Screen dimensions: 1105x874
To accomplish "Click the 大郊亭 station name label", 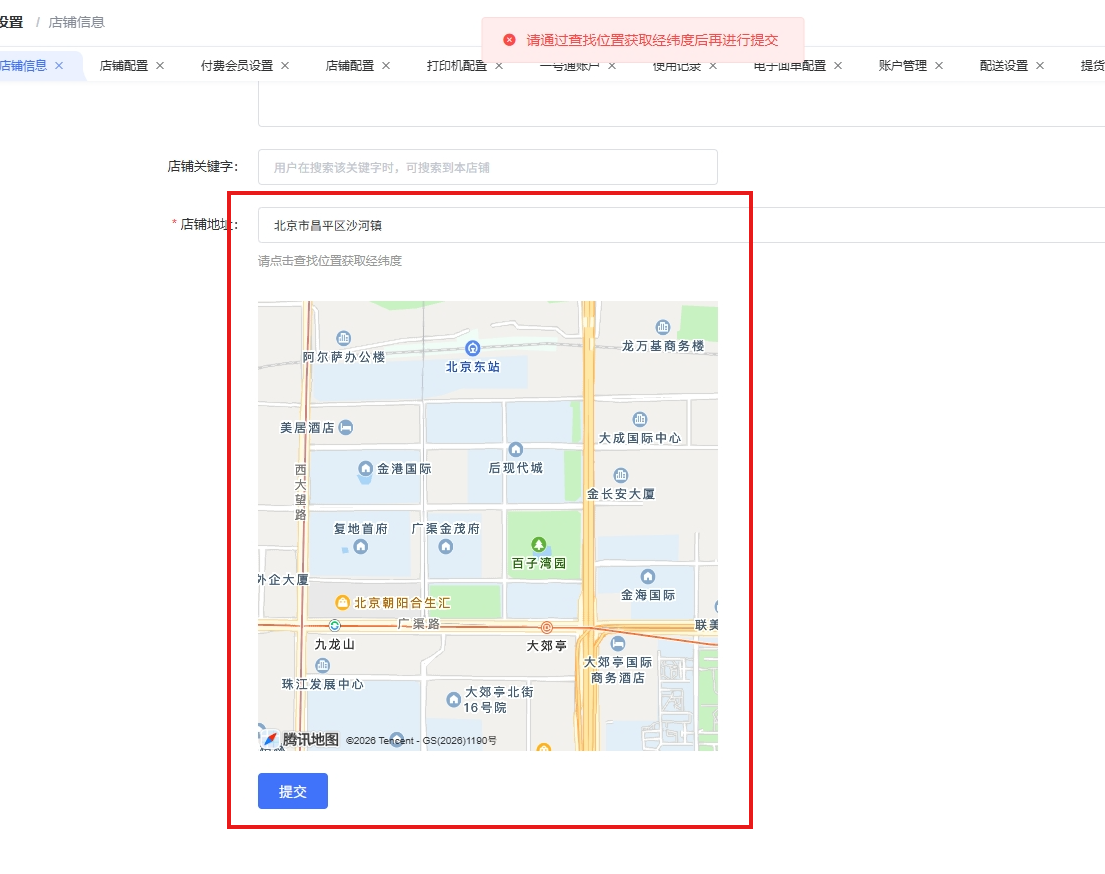I will [547, 646].
